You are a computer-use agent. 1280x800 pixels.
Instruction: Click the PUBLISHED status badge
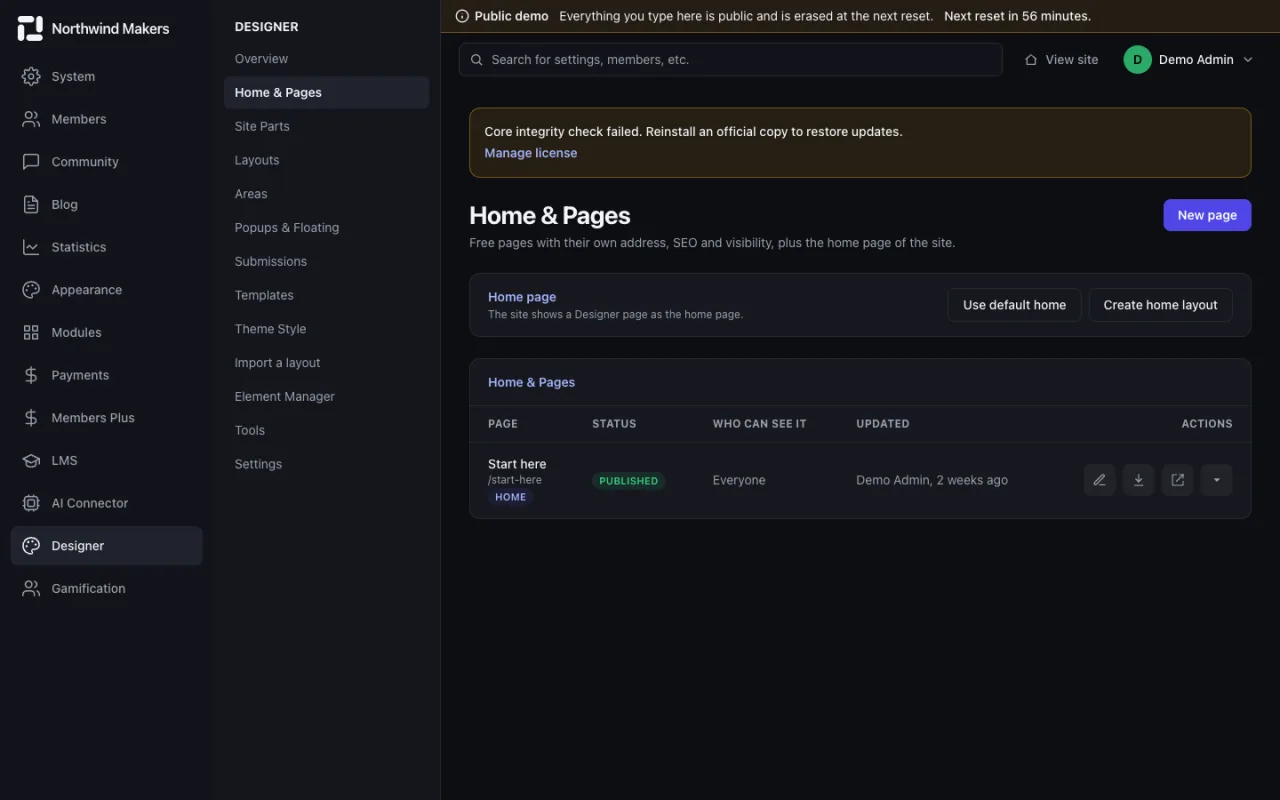pos(628,481)
